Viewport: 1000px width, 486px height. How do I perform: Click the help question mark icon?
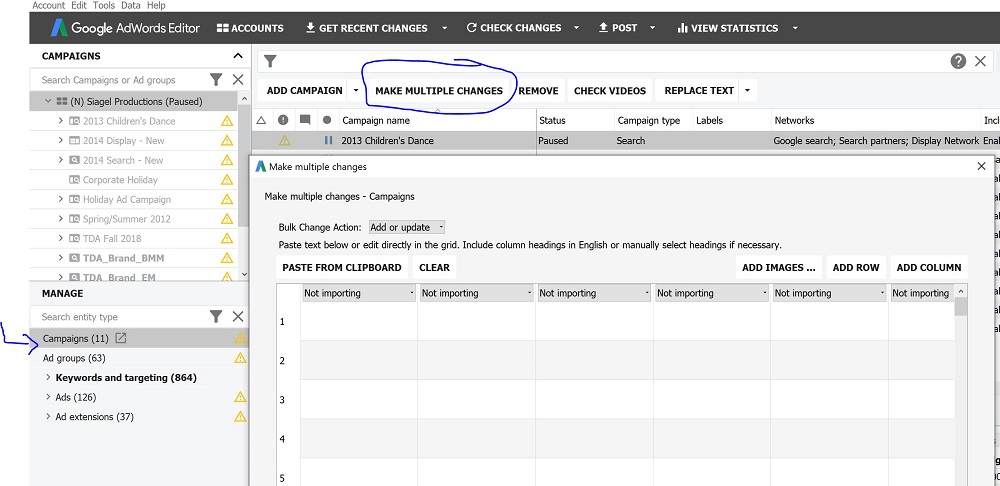[x=958, y=61]
